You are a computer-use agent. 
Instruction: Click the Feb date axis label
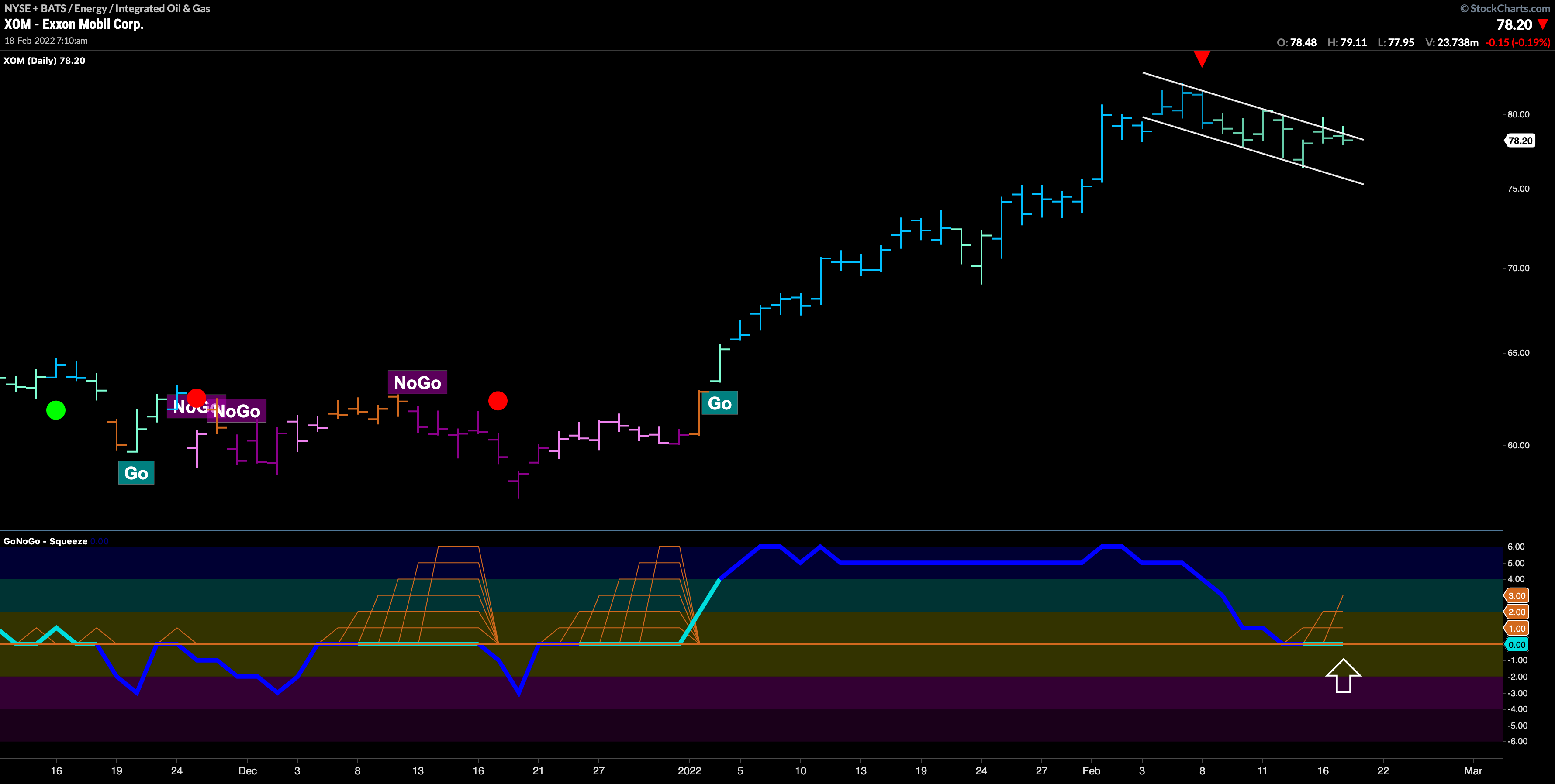point(1092,771)
